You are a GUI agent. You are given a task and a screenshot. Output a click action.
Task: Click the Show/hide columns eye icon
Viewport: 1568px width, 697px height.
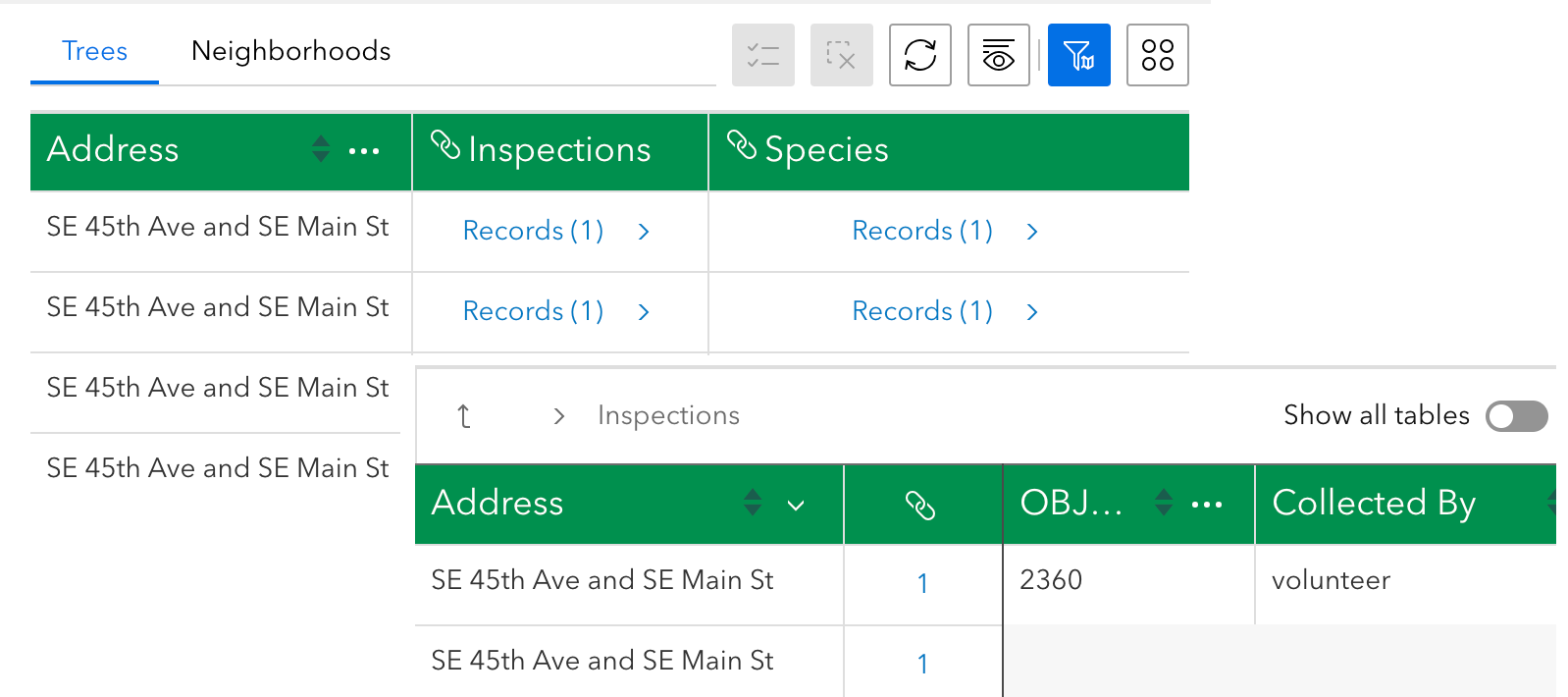(999, 55)
